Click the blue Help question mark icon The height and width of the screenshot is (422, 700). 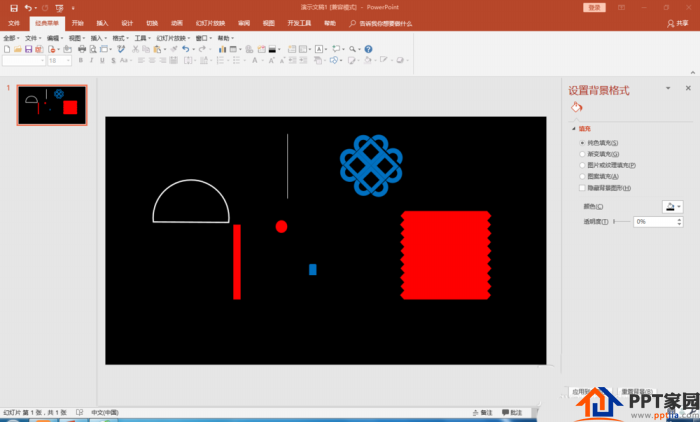click(x=368, y=49)
